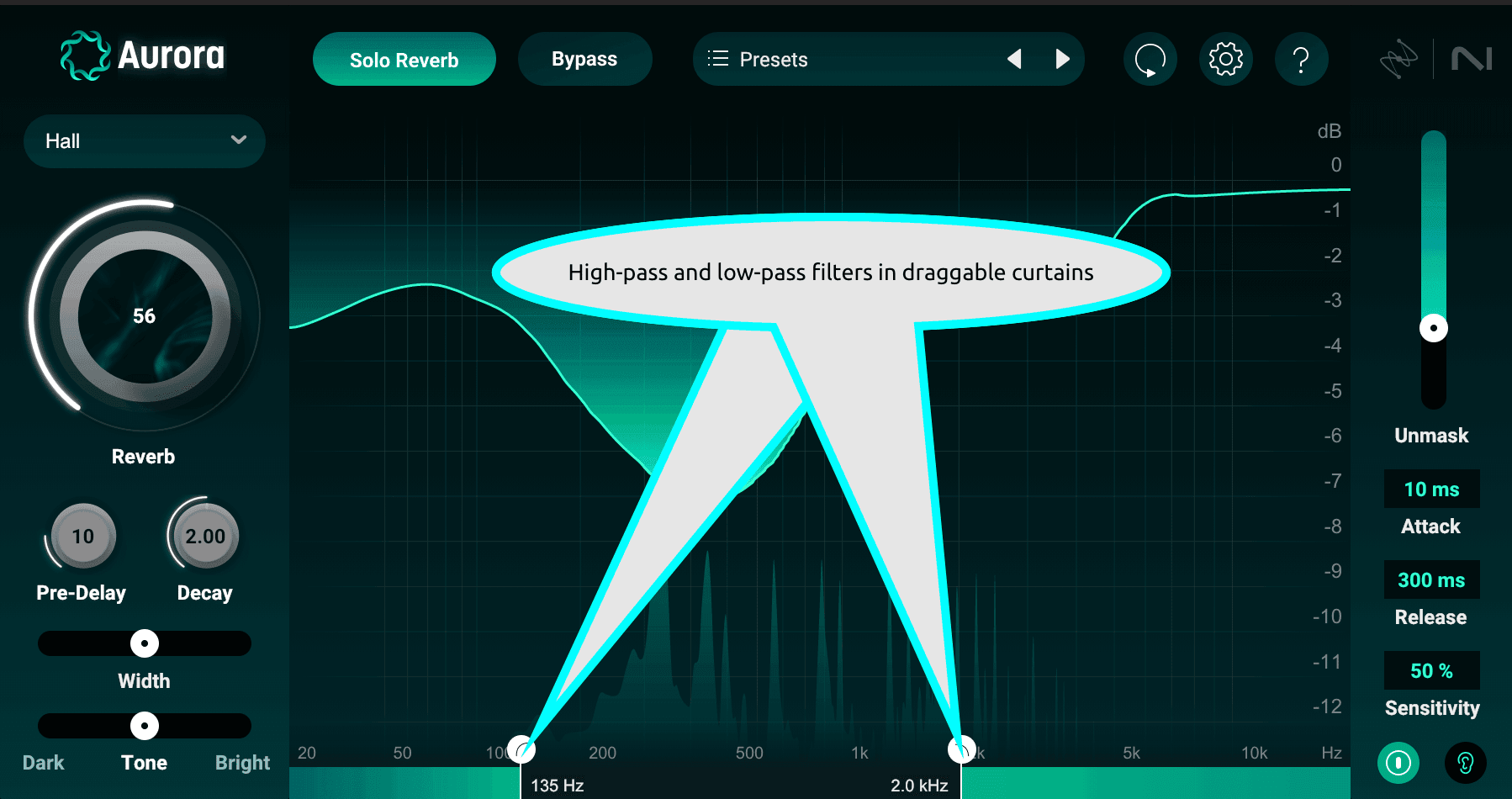This screenshot has width=1512, height=799.
Task: Click the reset/undo circular arrow icon
Action: (x=1150, y=60)
